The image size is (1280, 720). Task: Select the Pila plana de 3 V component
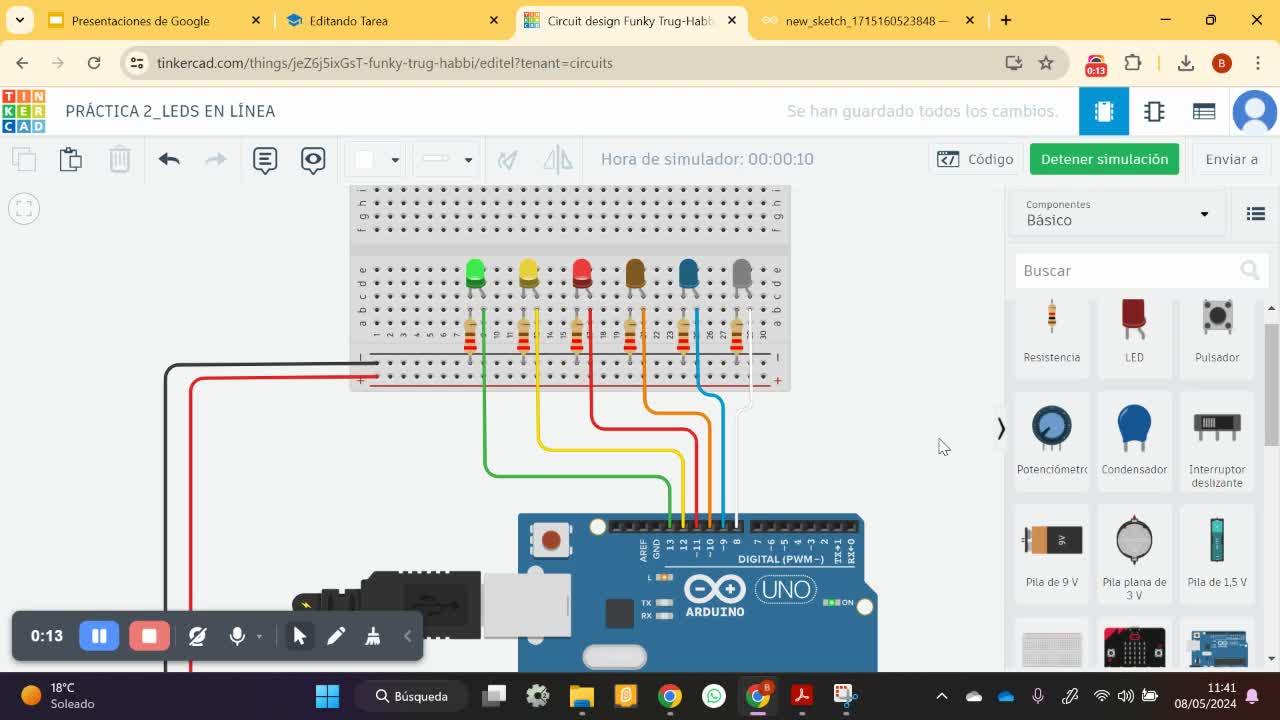pyautogui.click(x=1134, y=555)
